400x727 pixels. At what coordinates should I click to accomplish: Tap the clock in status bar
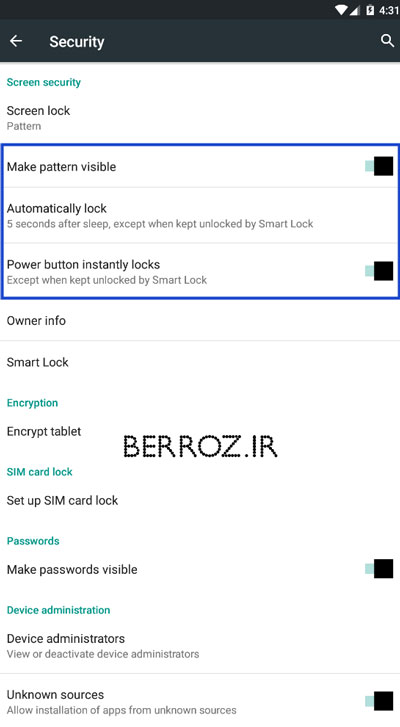tap(388, 10)
